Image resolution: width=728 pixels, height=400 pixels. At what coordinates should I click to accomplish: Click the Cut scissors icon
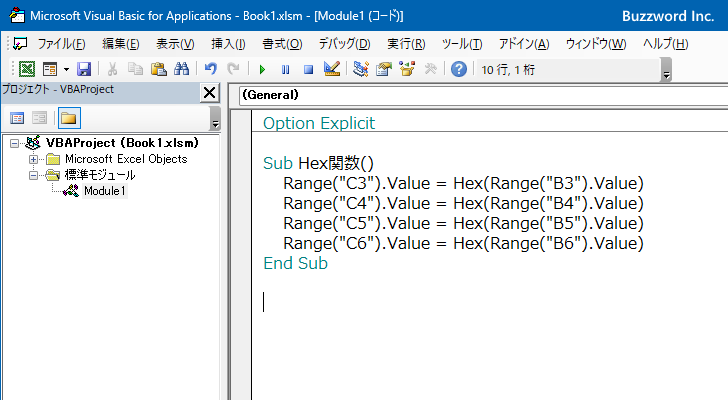[112, 70]
